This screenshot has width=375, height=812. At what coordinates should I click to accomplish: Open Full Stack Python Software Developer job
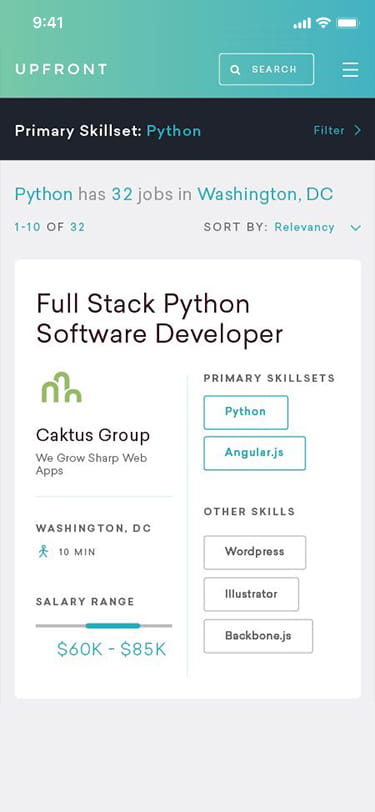pyautogui.click(x=160, y=318)
